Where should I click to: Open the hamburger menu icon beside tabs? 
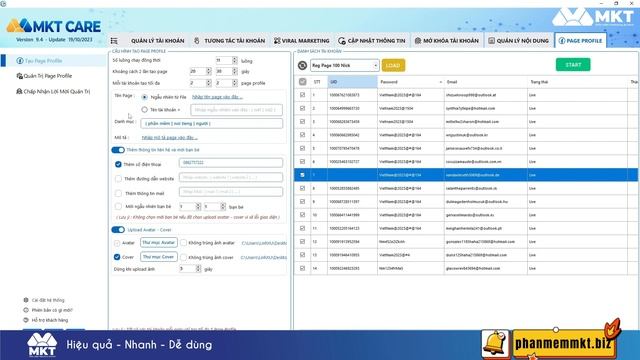pyautogui.click(x=114, y=41)
